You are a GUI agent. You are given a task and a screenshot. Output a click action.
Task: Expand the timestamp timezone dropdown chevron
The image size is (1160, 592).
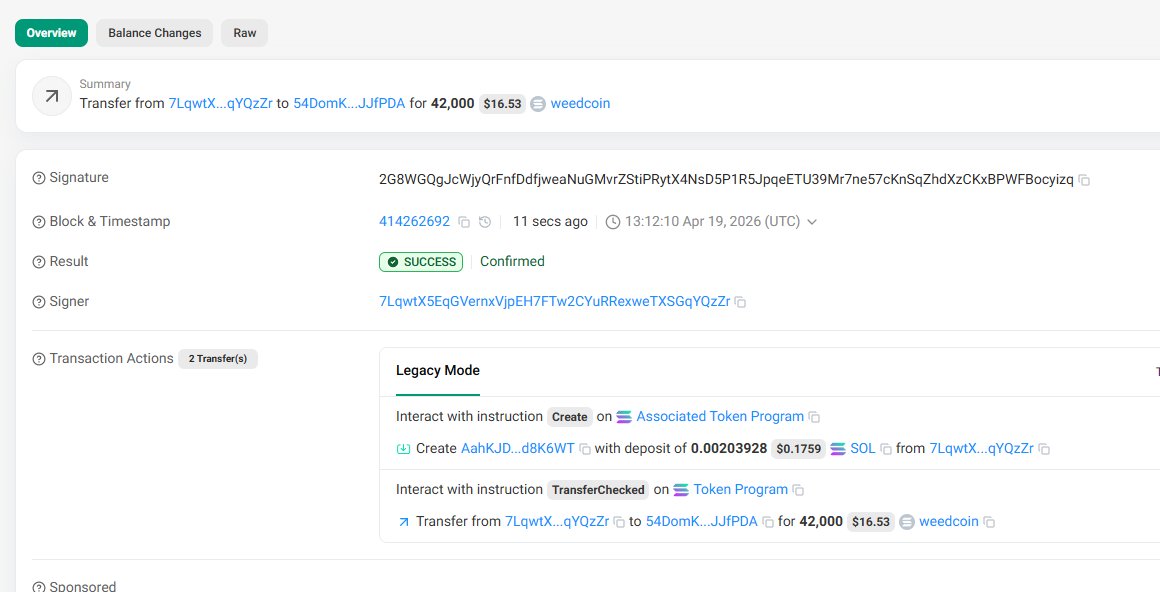pos(812,222)
